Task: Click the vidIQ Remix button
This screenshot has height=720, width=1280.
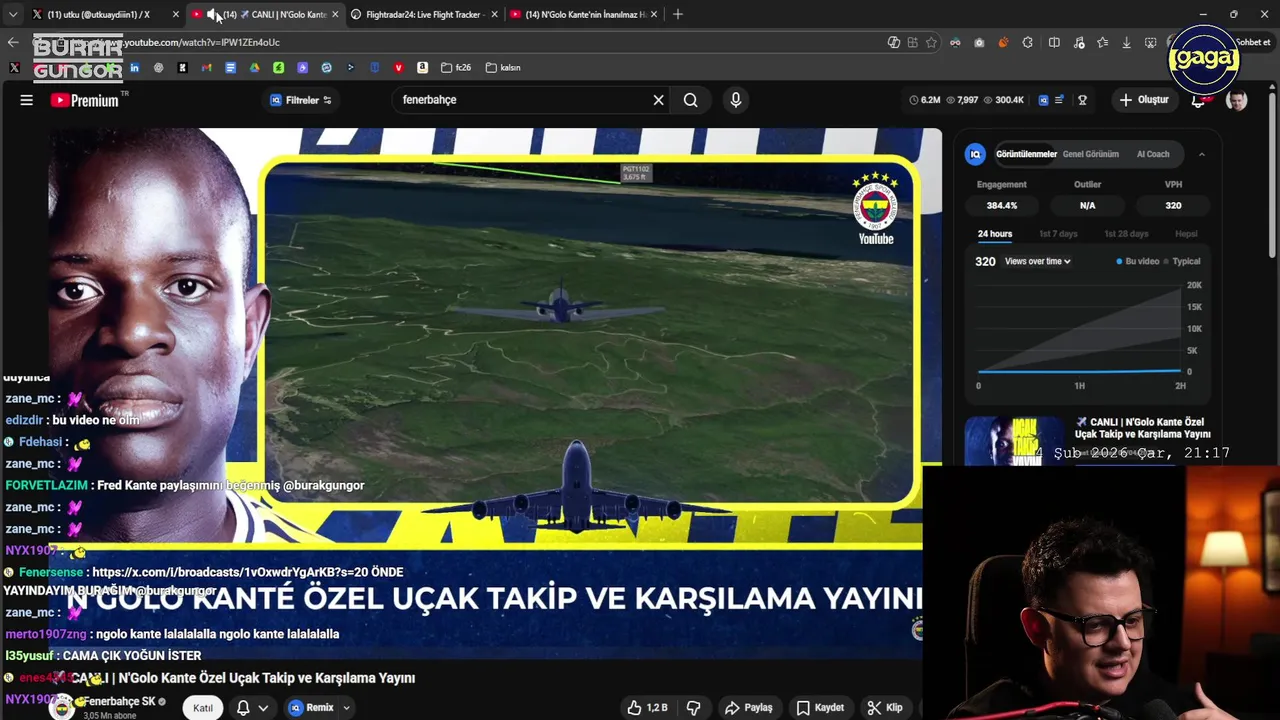Action: (312, 708)
